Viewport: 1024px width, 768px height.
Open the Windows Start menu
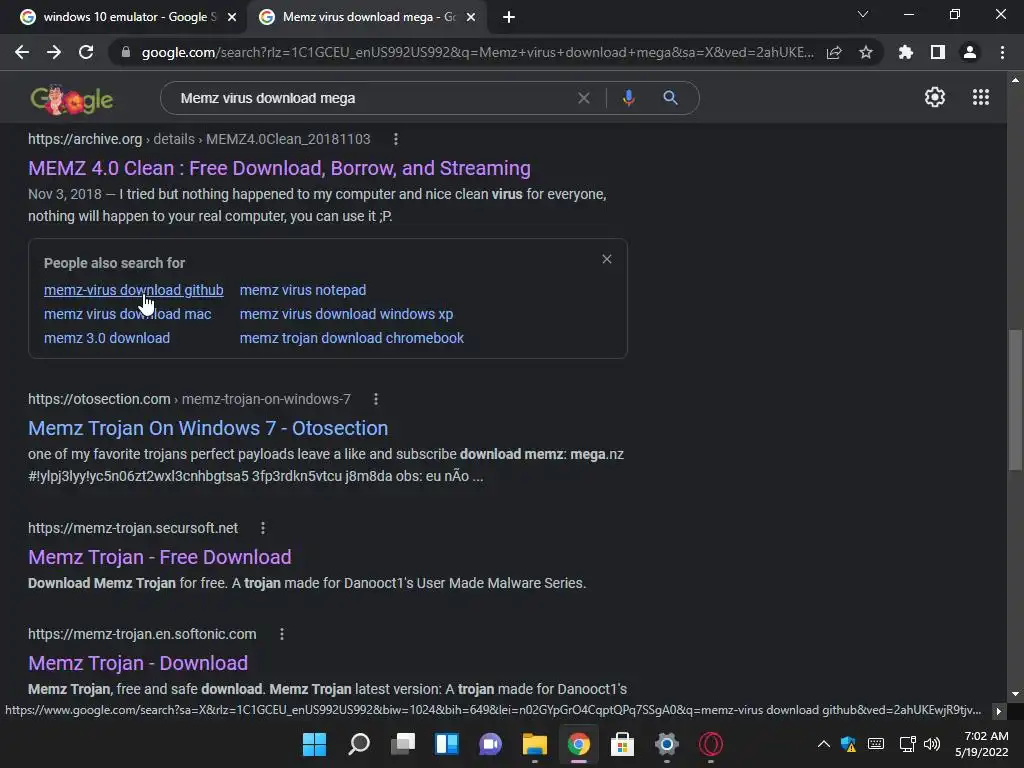point(314,744)
